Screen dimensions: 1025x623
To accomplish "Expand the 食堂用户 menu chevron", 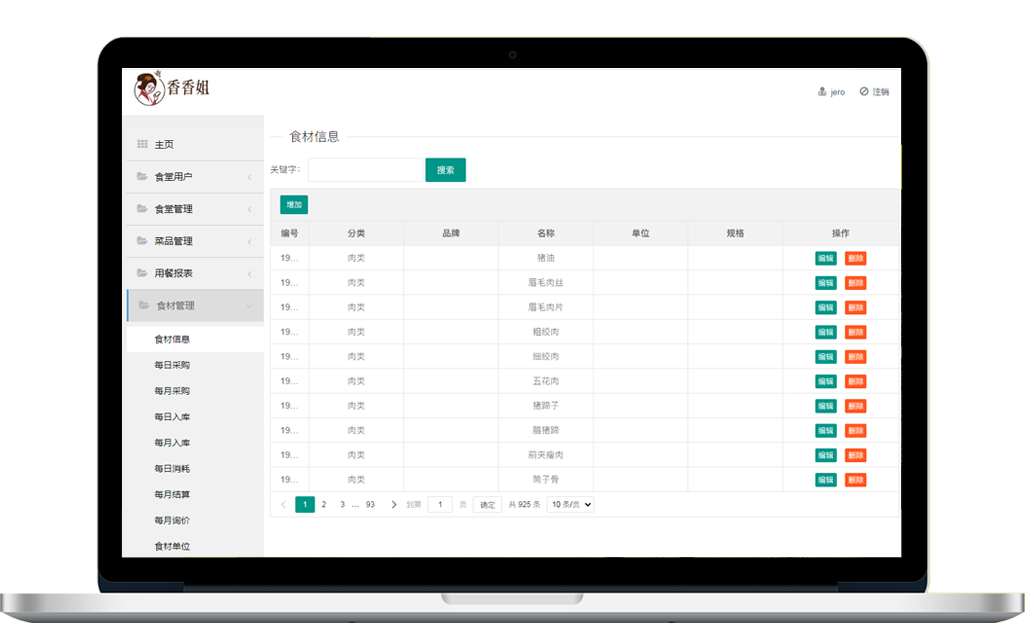I will 250,177.
